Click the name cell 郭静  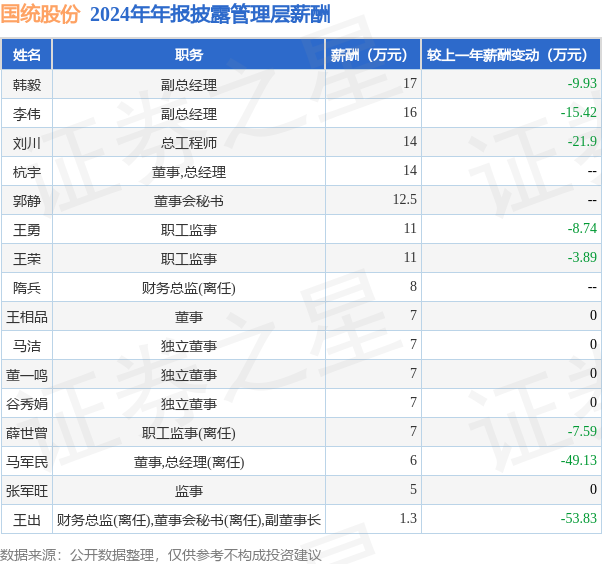click(x=26, y=201)
